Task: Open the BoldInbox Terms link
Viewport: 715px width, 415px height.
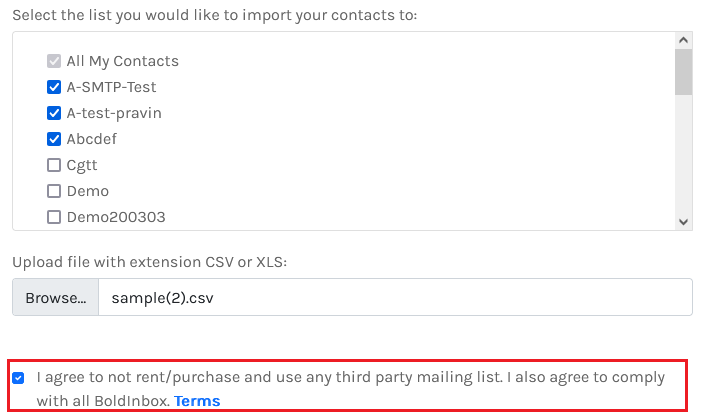Action: point(197,401)
